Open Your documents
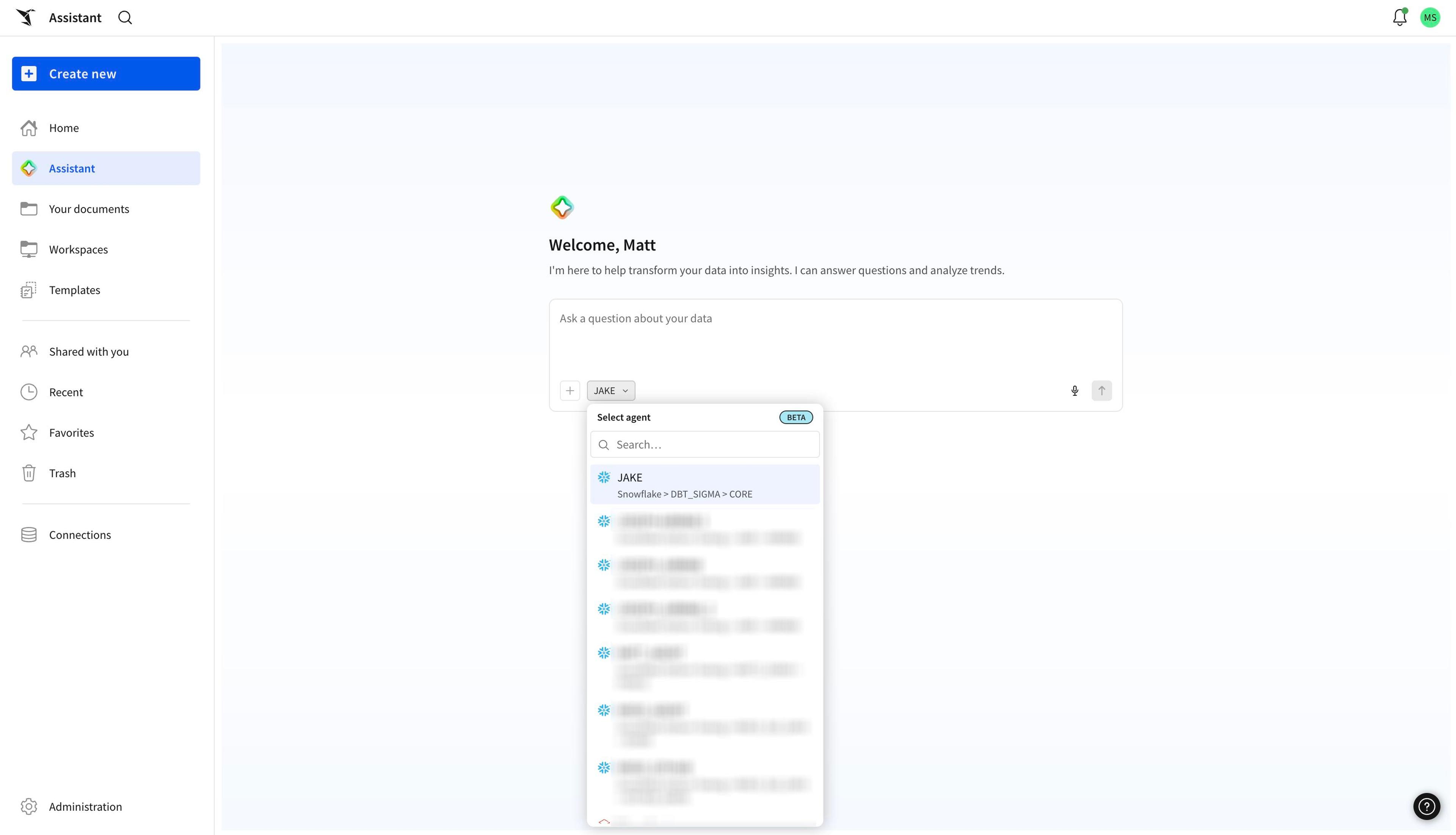Screen dimensions: 1456x835 tap(106, 209)
